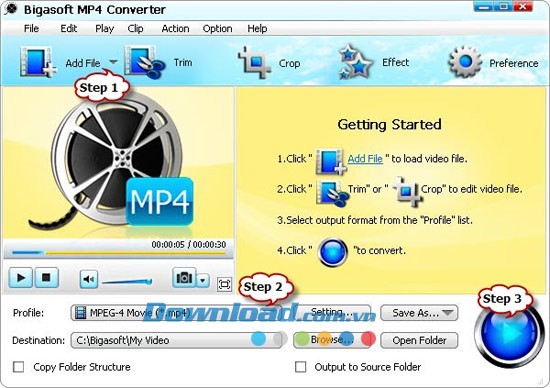Click the Add File link in Getting Started

pos(365,159)
